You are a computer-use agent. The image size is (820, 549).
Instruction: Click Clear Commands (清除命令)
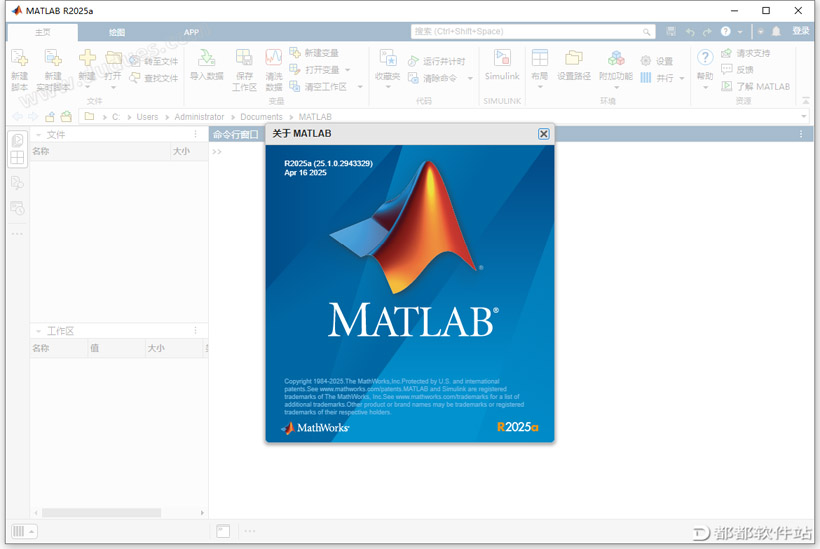point(432,78)
